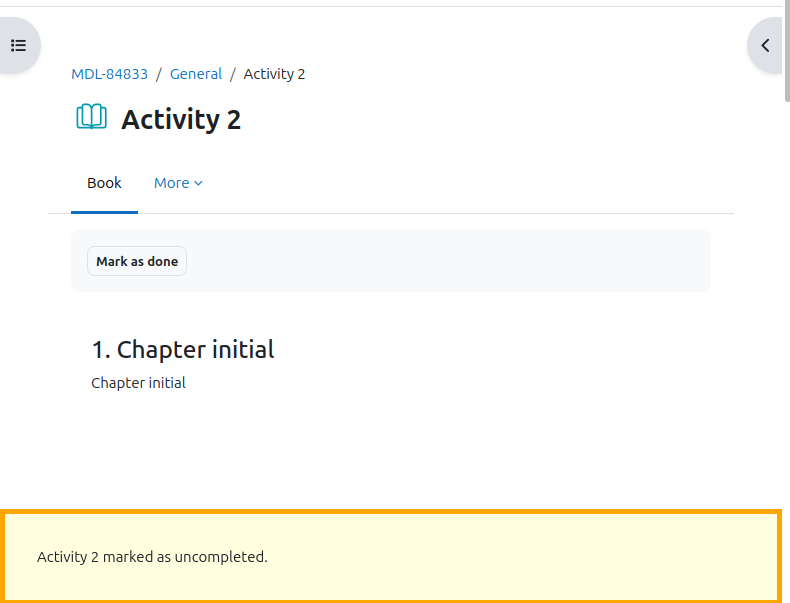The width and height of the screenshot is (790, 603).
Task: Click the Book activity icon
Action: [91, 117]
